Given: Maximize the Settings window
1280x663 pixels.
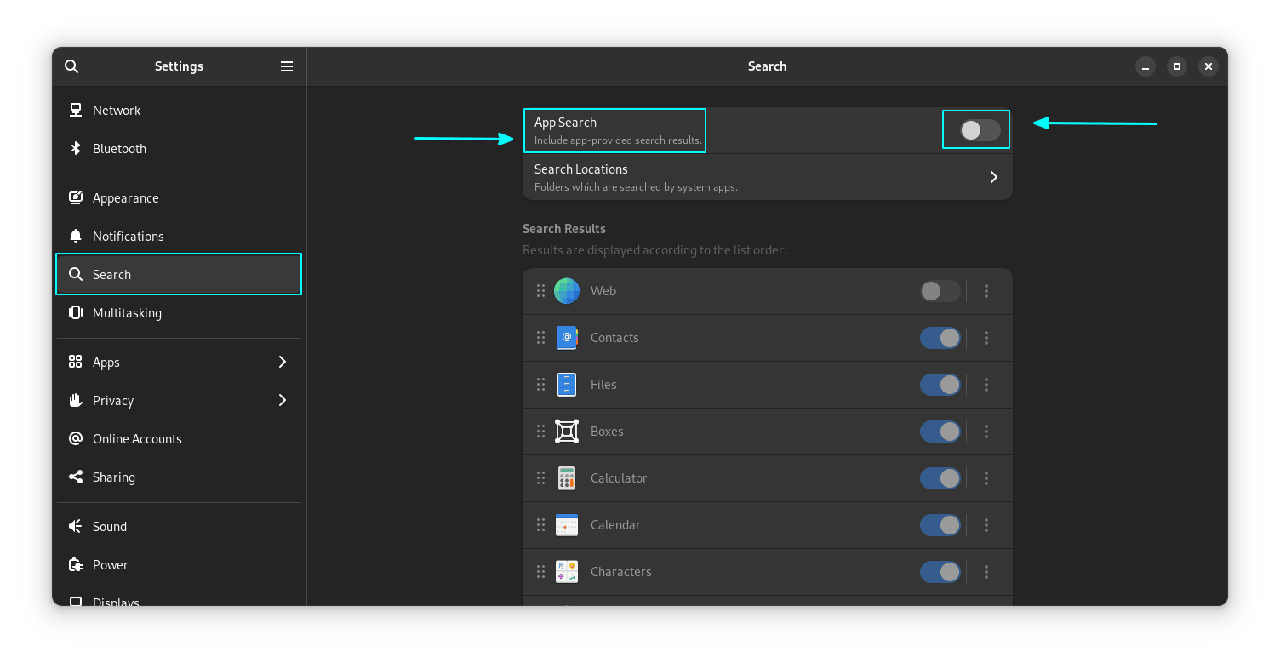Looking at the screenshot, I should (1177, 66).
